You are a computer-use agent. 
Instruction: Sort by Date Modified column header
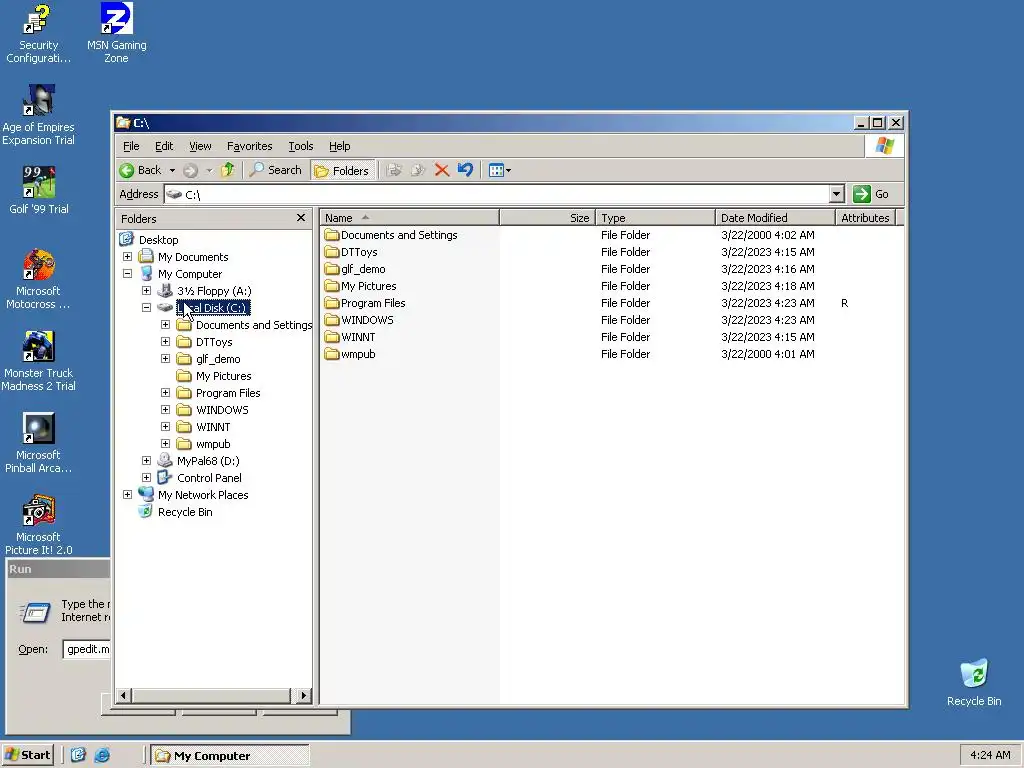[x=775, y=217]
